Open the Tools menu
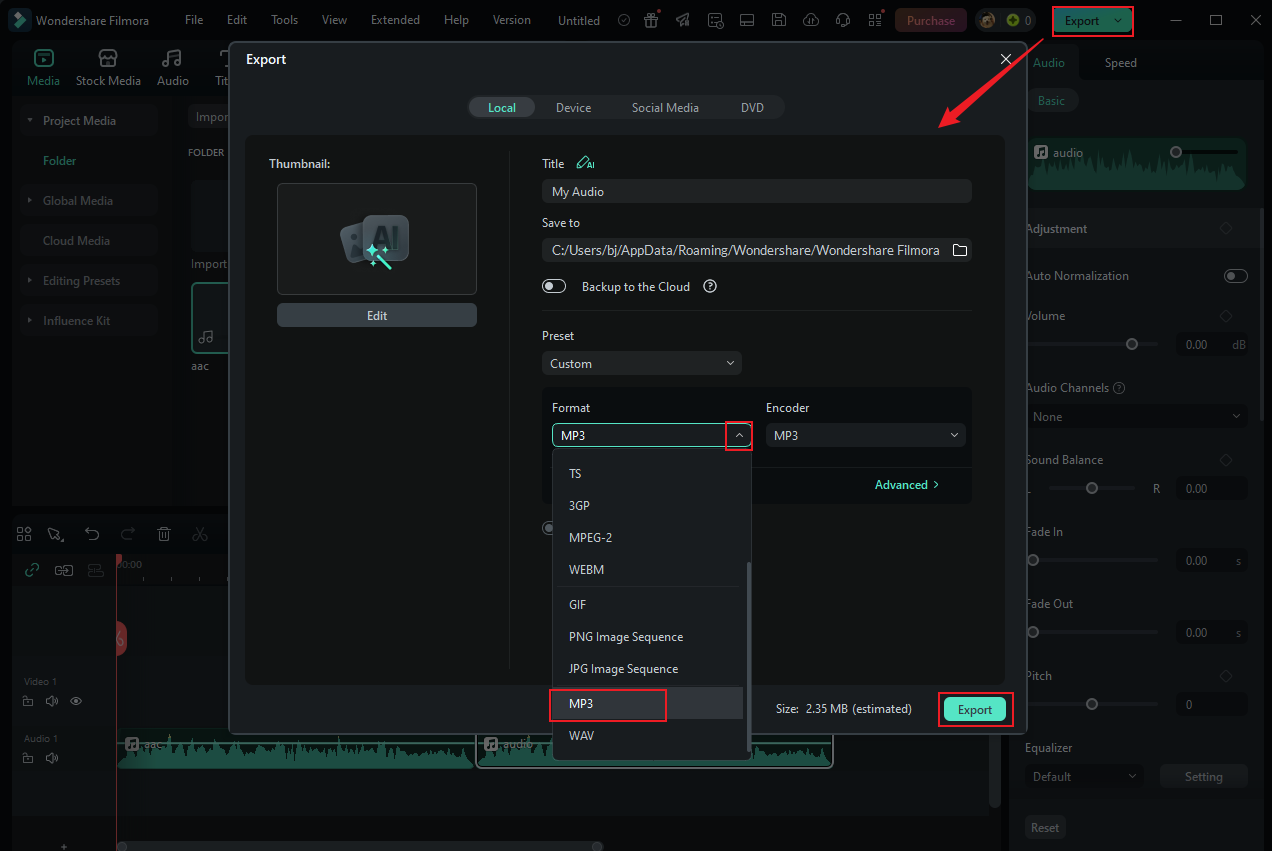 (284, 19)
